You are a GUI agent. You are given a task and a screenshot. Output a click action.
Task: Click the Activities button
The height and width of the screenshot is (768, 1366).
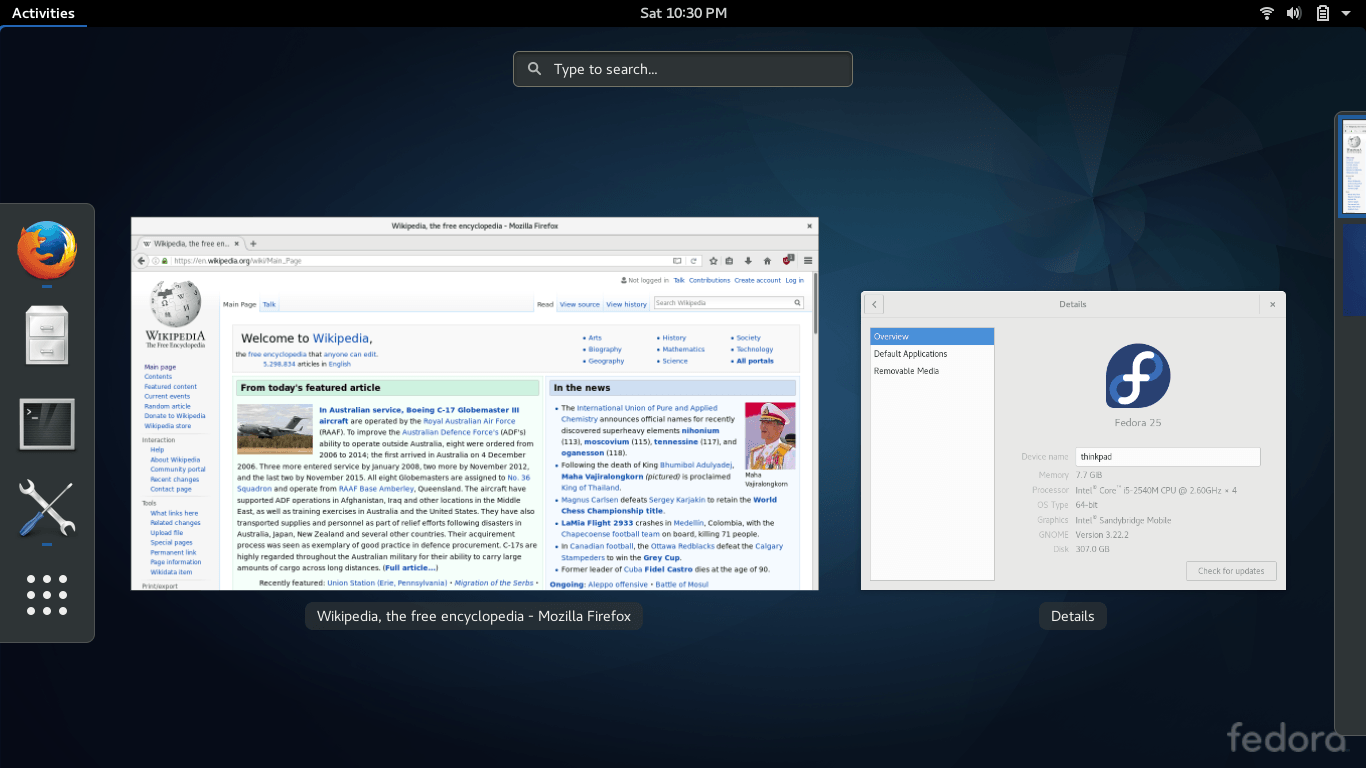pyautogui.click(x=43, y=13)
